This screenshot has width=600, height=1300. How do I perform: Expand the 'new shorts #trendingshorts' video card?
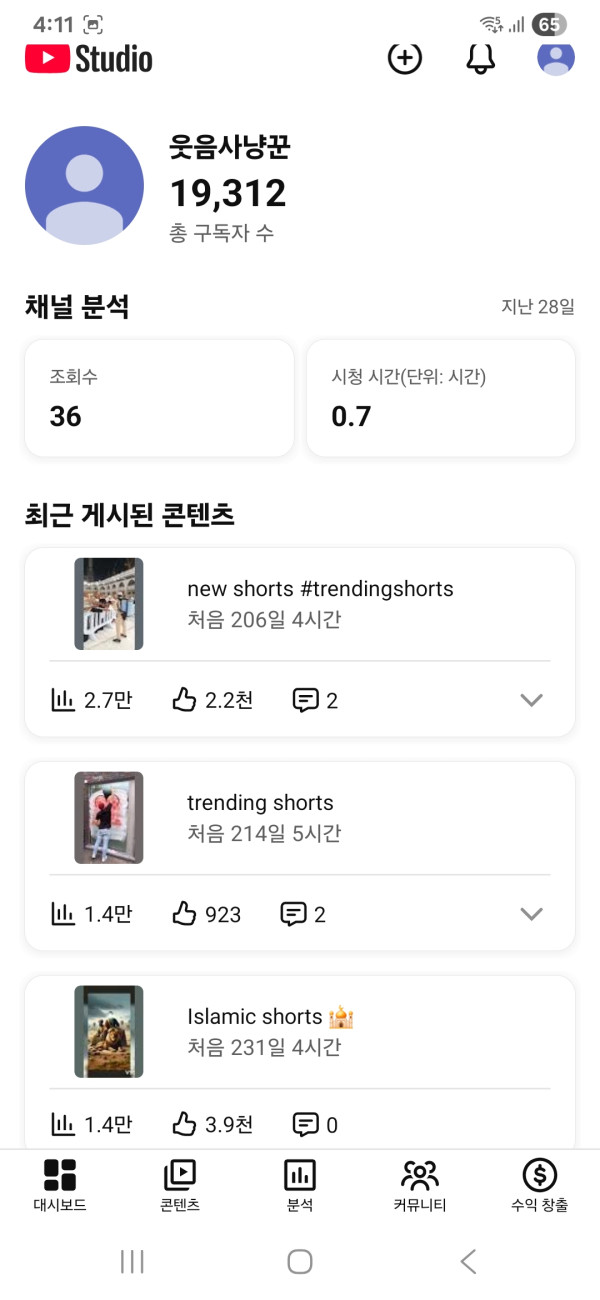[532, 700]
